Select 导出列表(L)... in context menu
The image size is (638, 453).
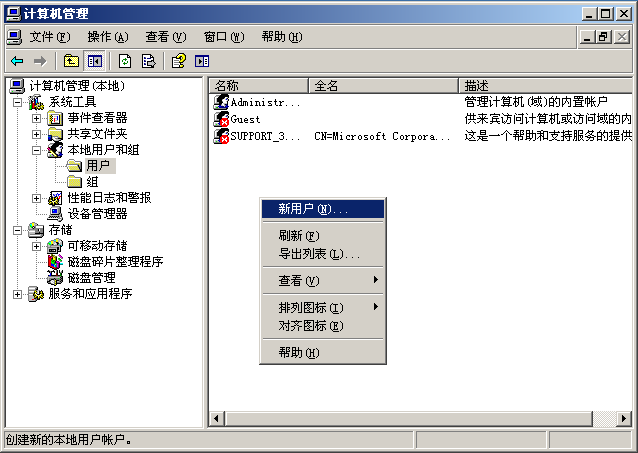pyautogui.click(x=323, y=254)
